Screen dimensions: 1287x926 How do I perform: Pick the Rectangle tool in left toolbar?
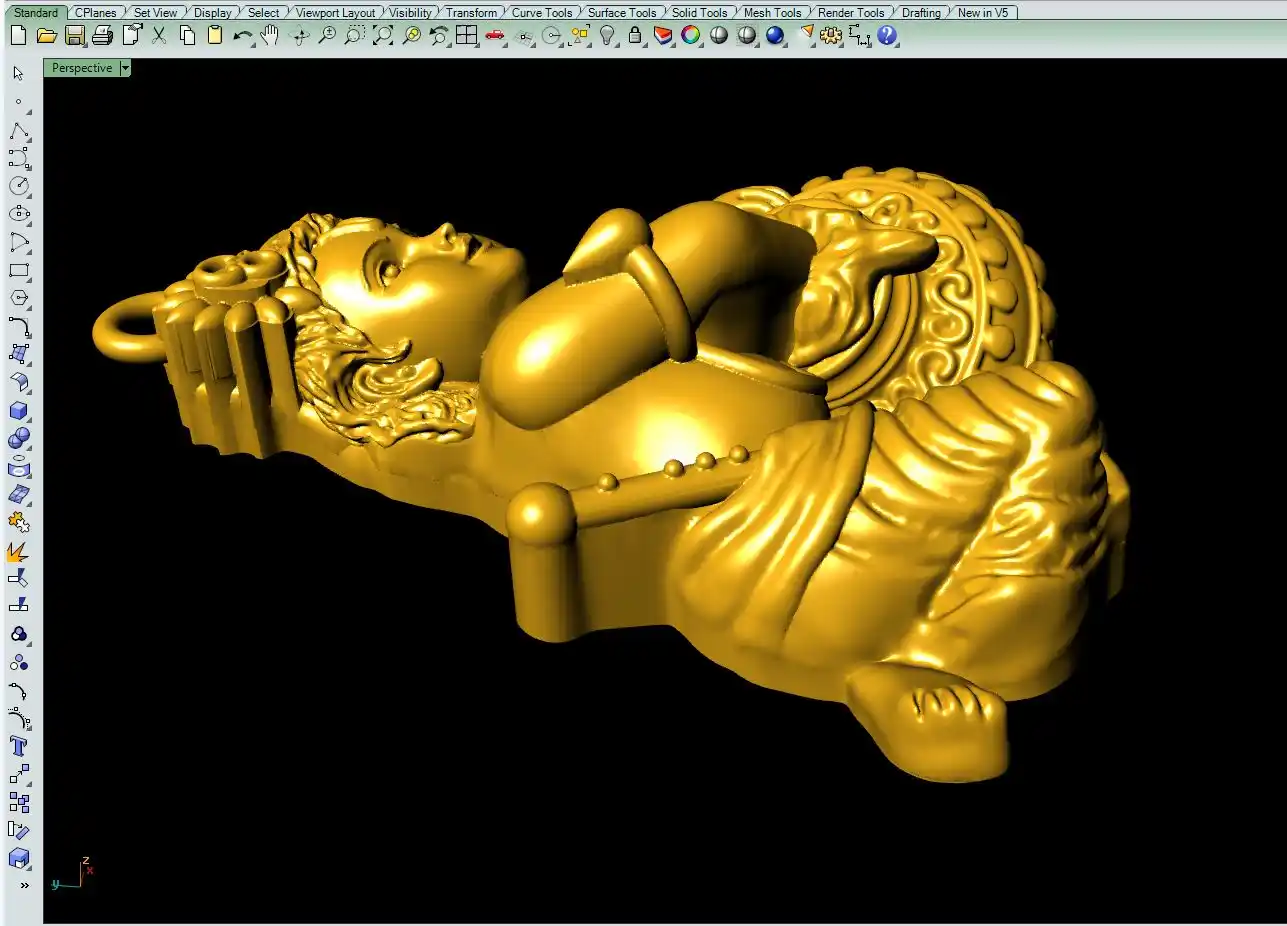pyautogui.click(x=19, y=271)
